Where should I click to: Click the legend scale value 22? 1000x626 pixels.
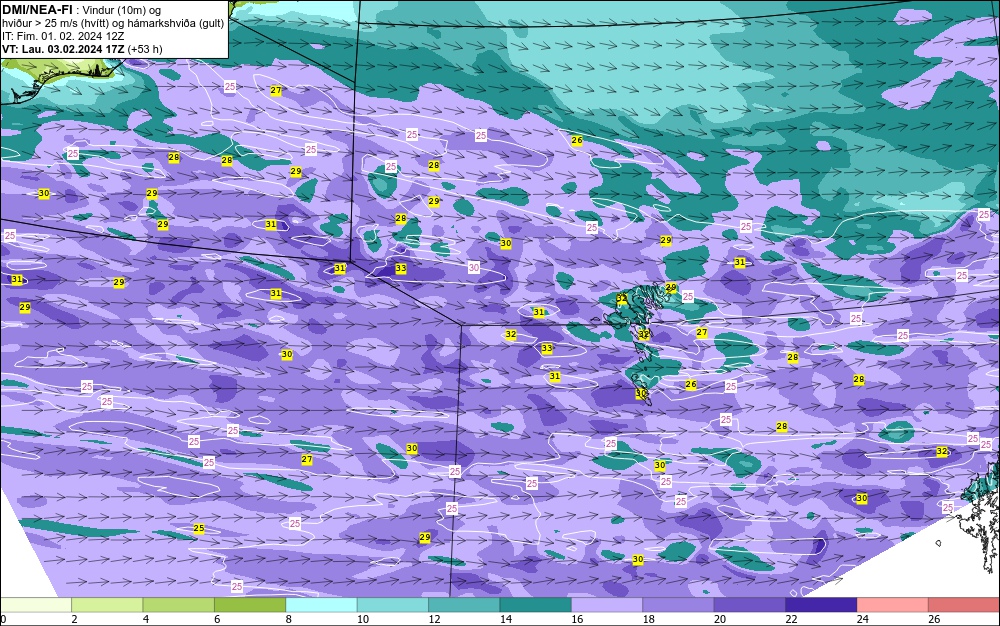pos(791,619)
